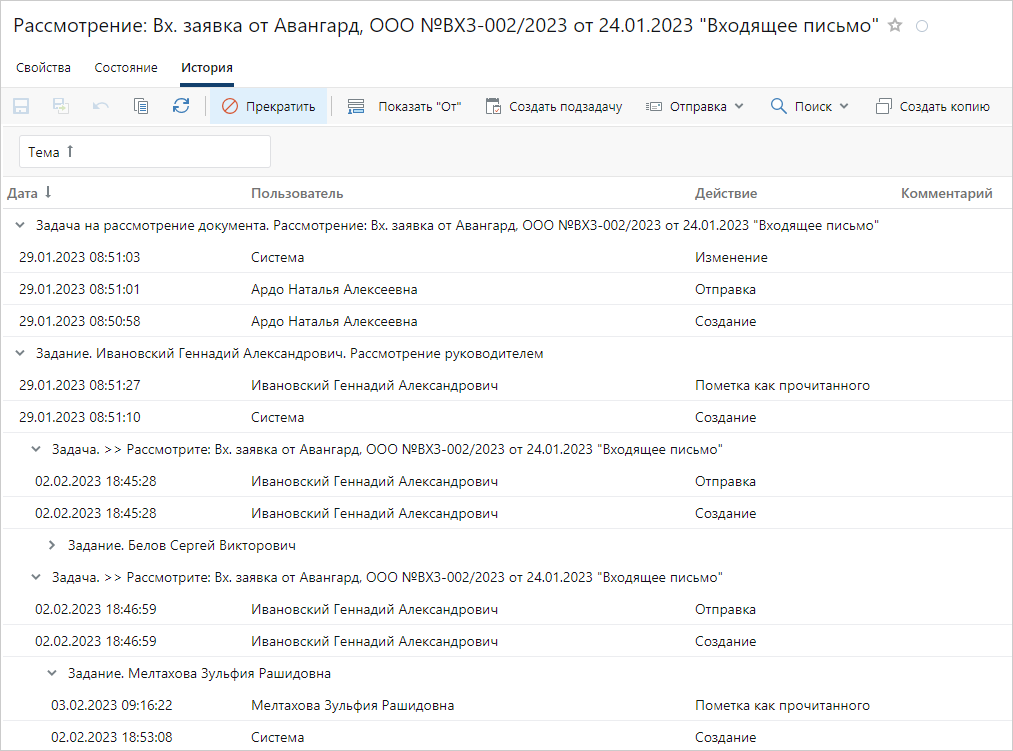Click the favorite star icon next to title

click(x=895, y=26)
